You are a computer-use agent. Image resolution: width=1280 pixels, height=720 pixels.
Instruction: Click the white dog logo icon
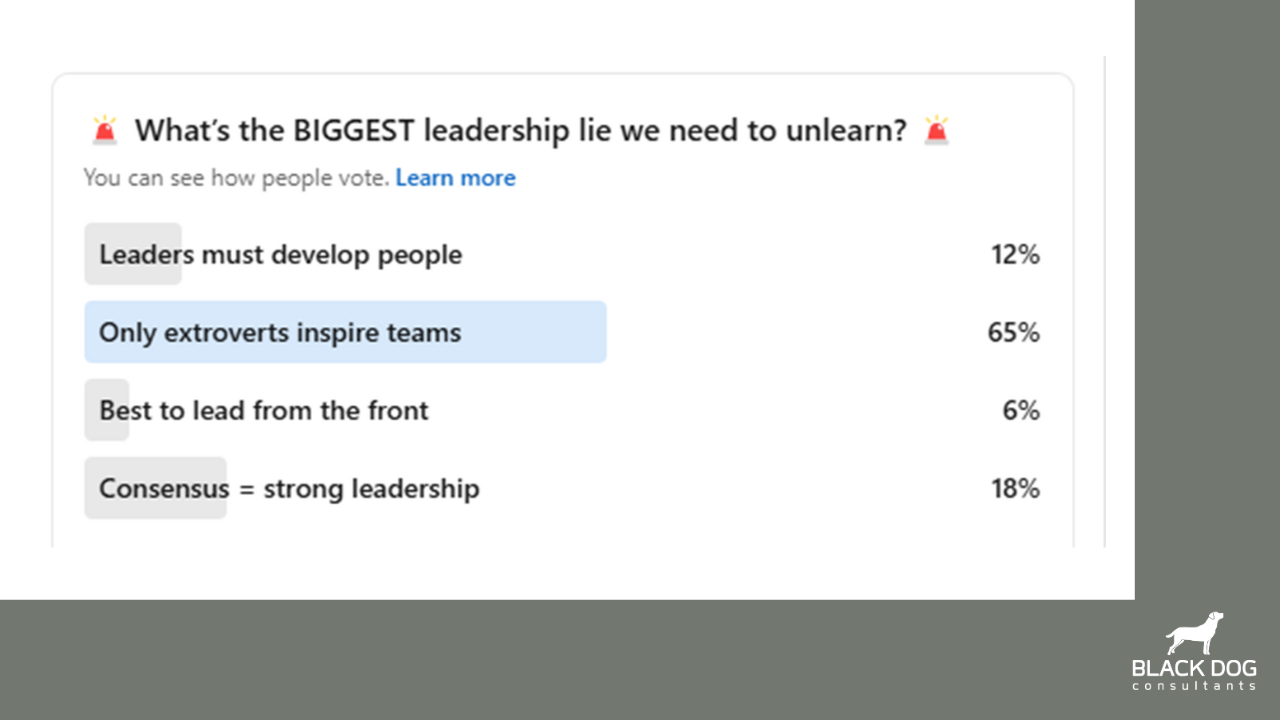point(1195,633)
